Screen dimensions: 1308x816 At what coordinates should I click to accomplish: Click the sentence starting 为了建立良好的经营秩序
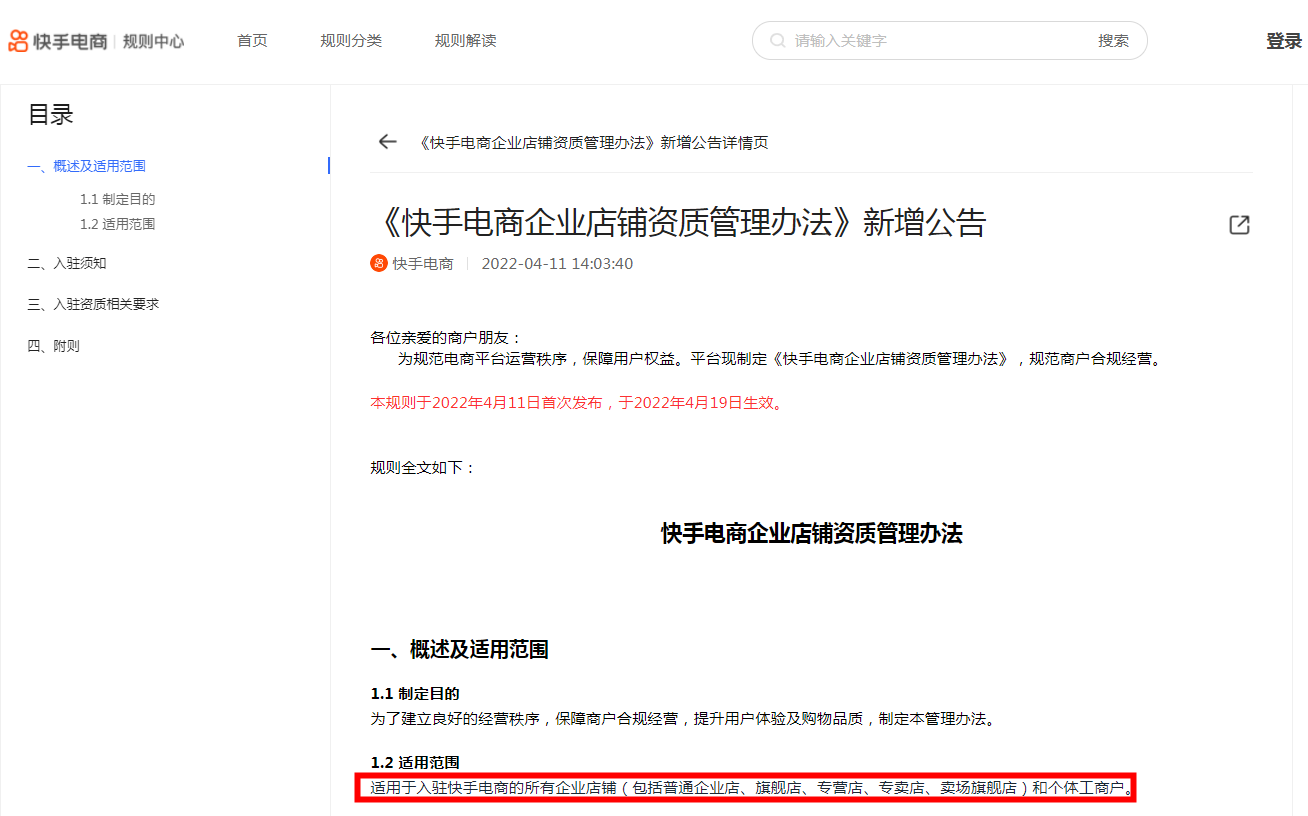click(x=683, y=718)
